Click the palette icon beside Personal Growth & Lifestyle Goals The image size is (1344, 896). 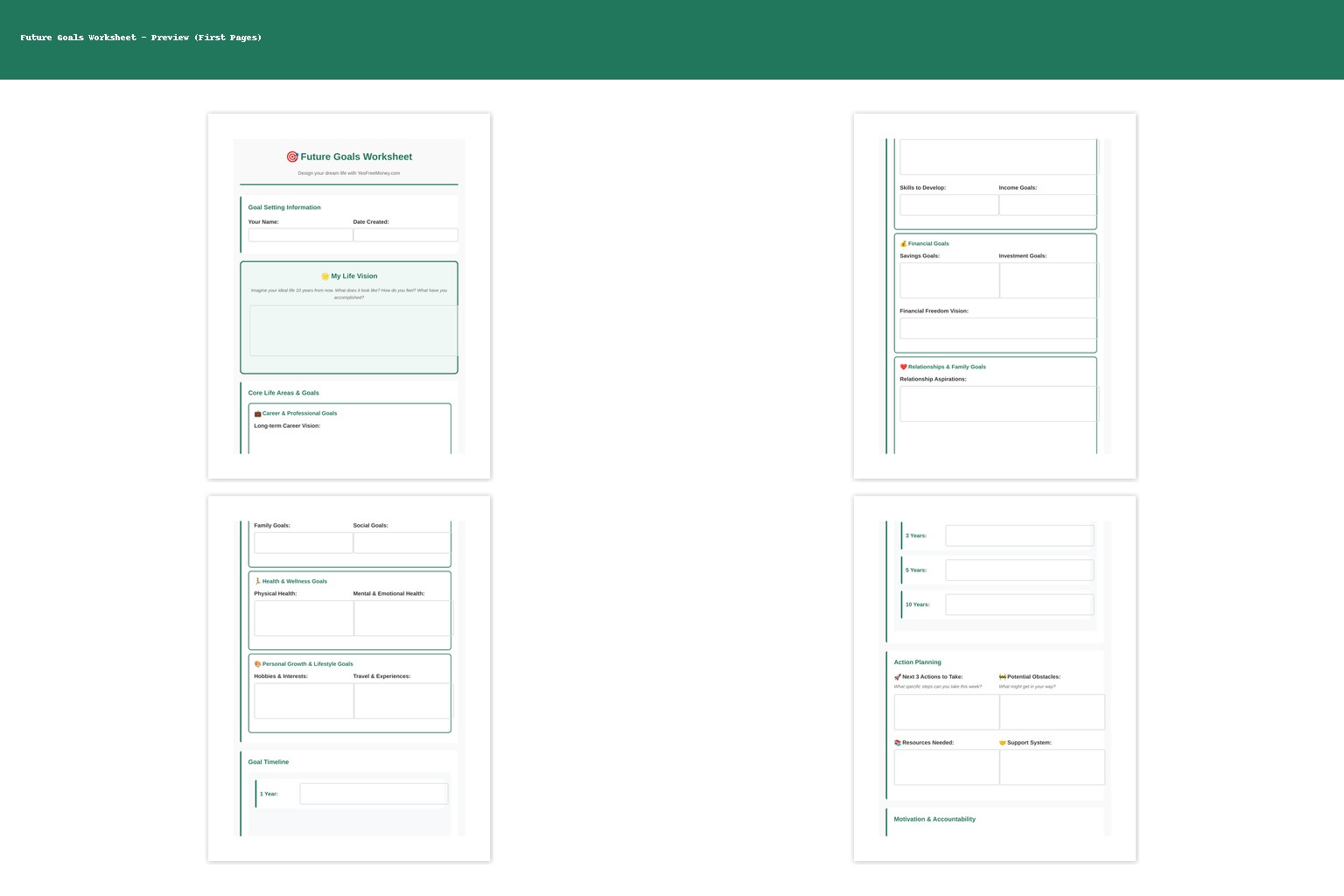(x=258, y=664)
